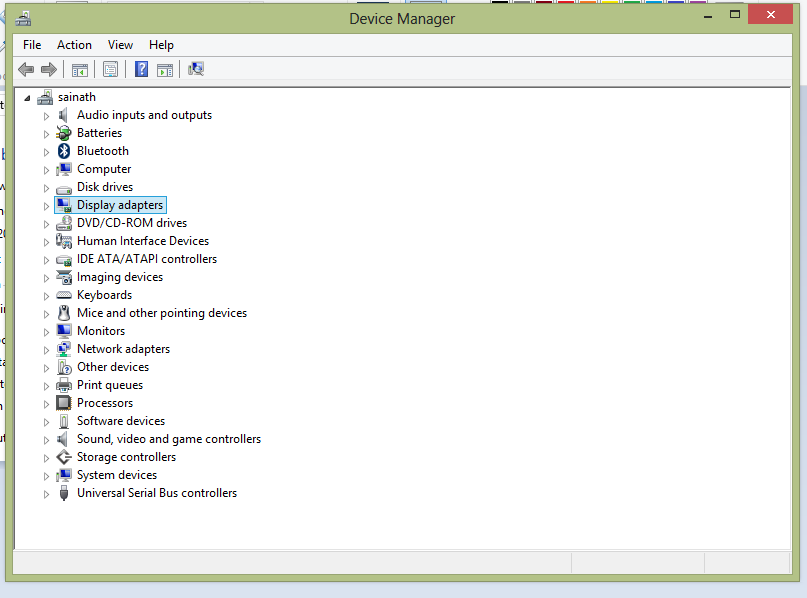Select "Imaging devices" label
The height and width of the screenshot is (598, 807).
click(120, 277)
